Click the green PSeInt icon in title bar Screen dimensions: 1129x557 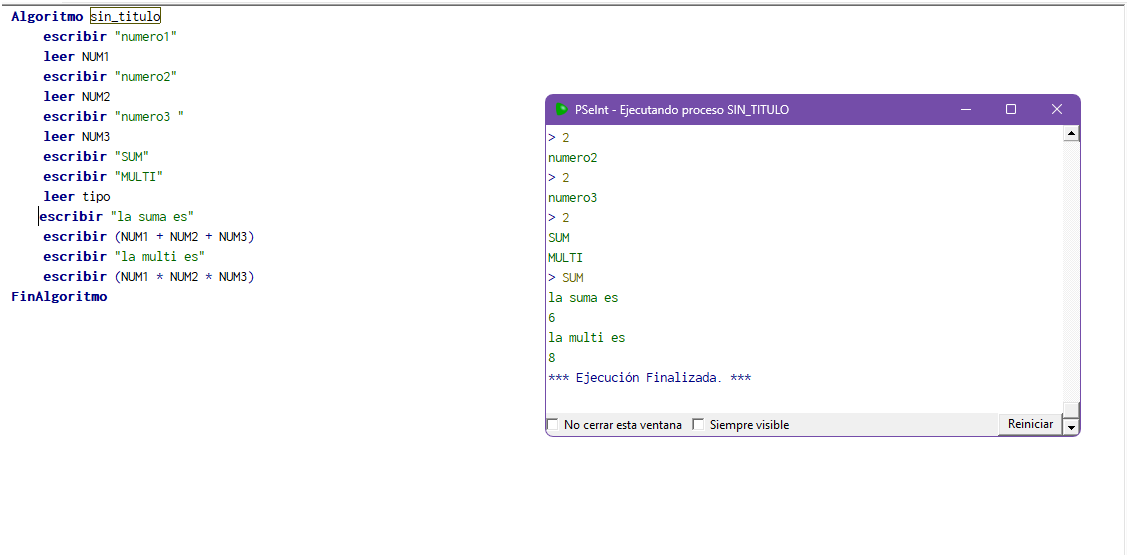562,110
